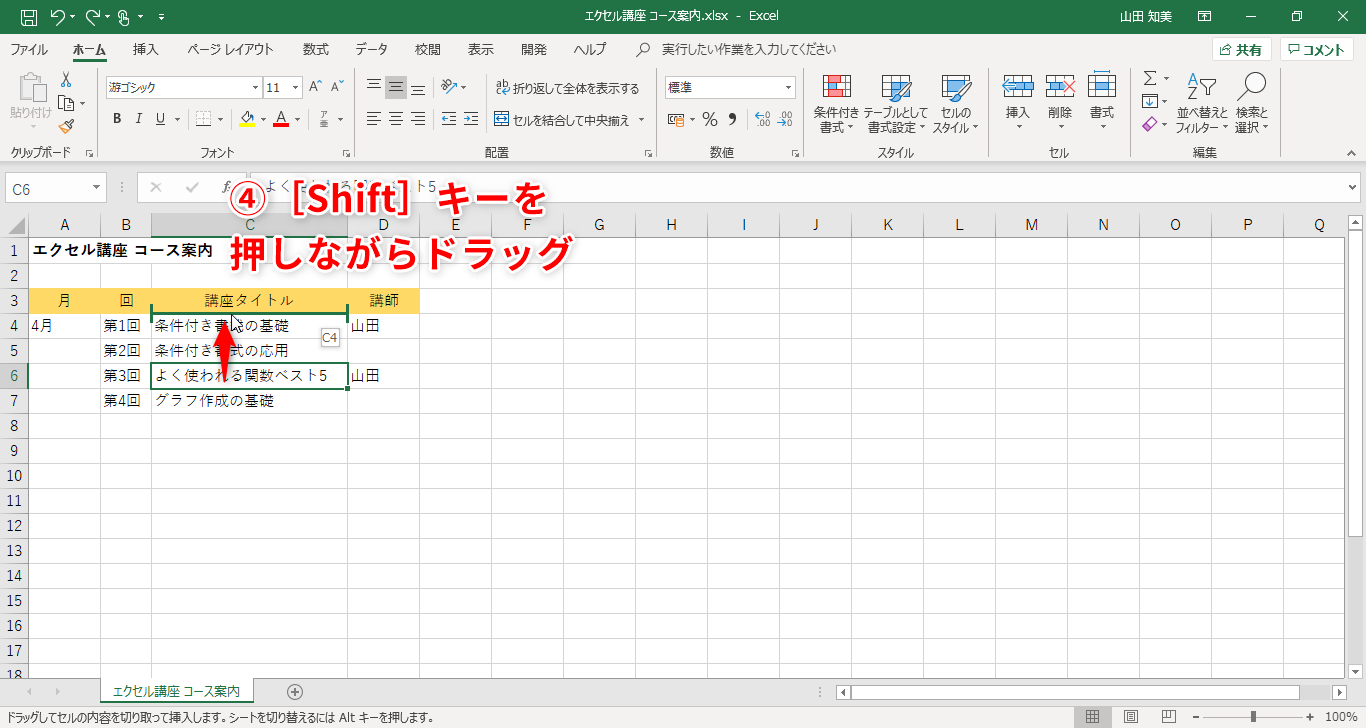Open the fill color dropdown arrow
This screenshot has height=728, width=1366.
click(x=263, y=119)
